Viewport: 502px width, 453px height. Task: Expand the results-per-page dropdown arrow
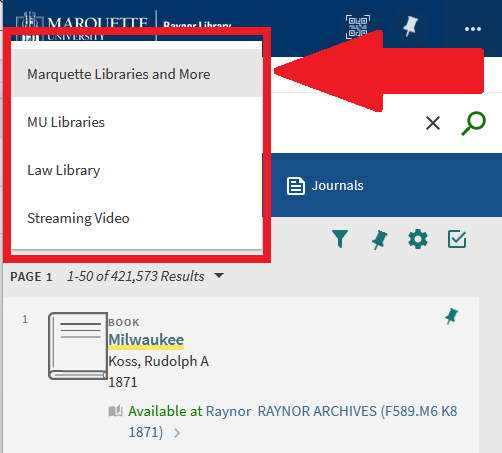click(219, 276)
